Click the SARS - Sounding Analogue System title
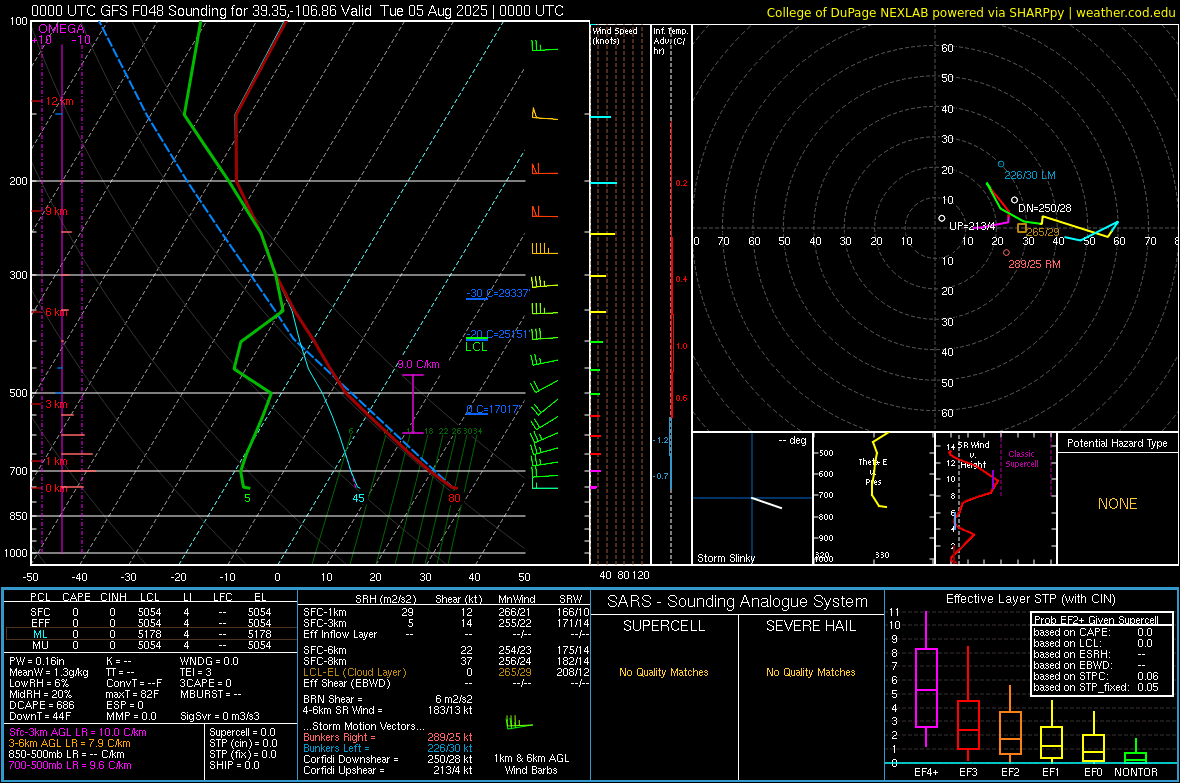 coord(738,602)
